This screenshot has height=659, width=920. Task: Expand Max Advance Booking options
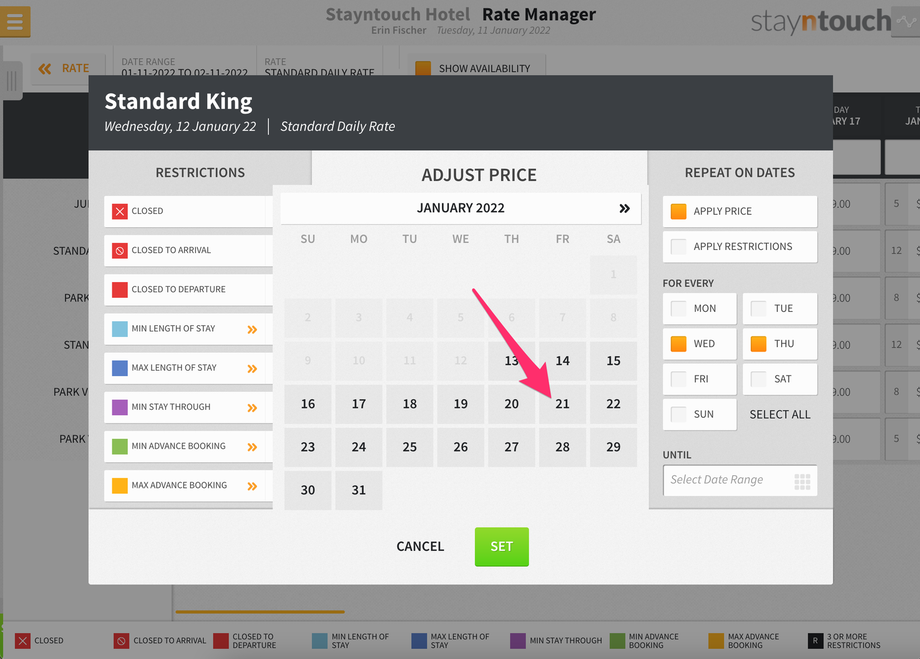tap(252, 486)
